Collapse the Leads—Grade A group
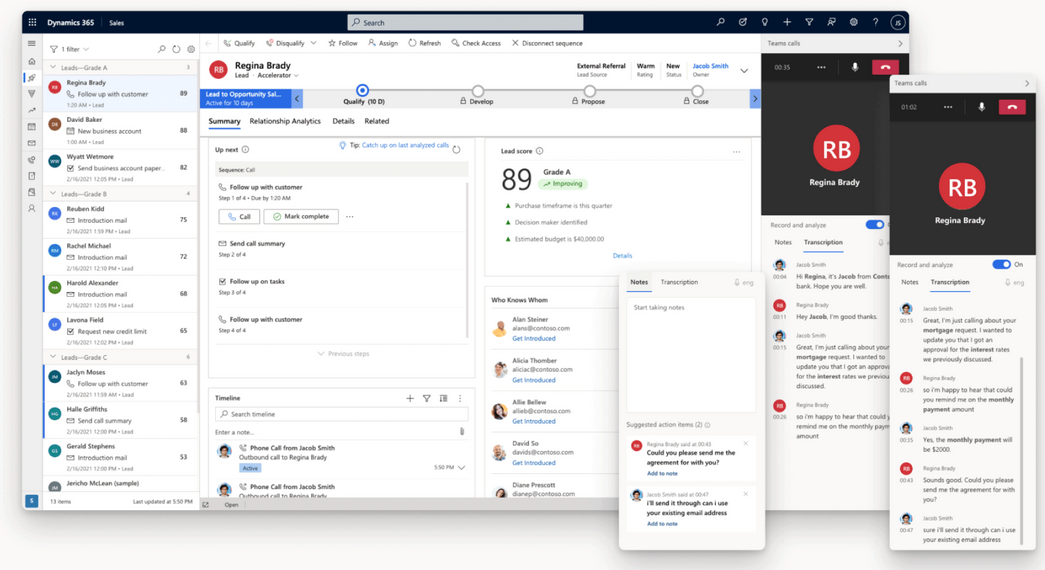Screen dimensions: 1045x570 tap(53, 68)
